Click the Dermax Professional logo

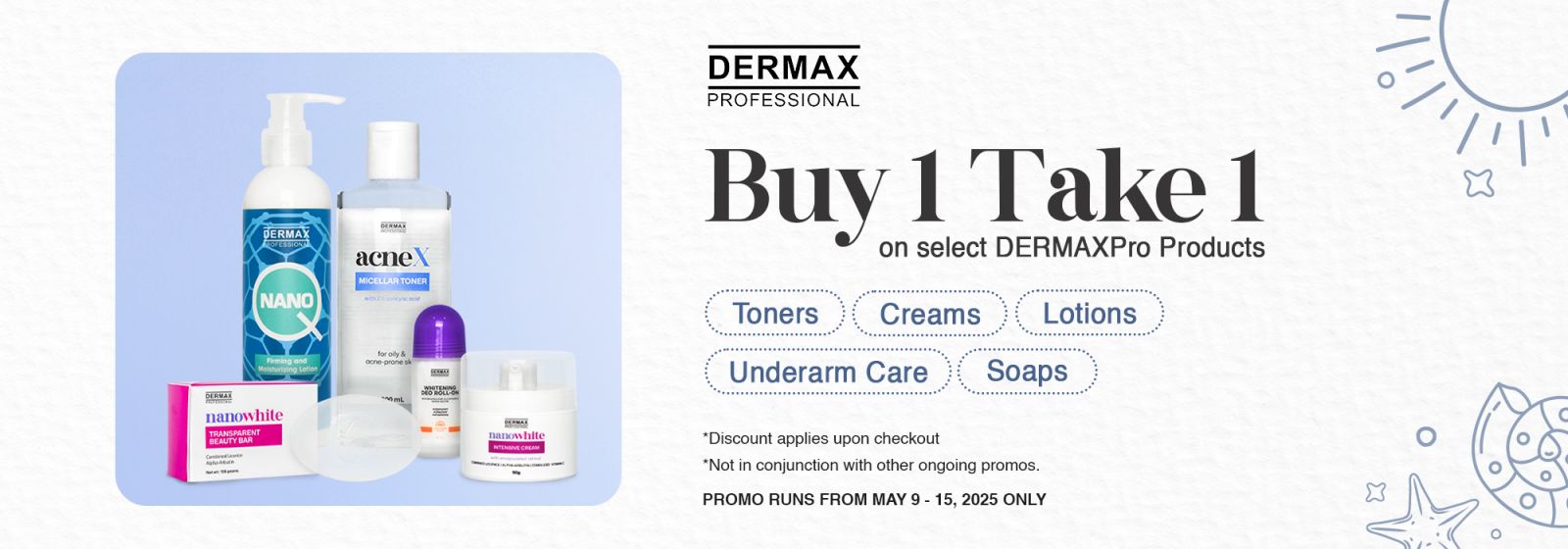coord(783,76)
